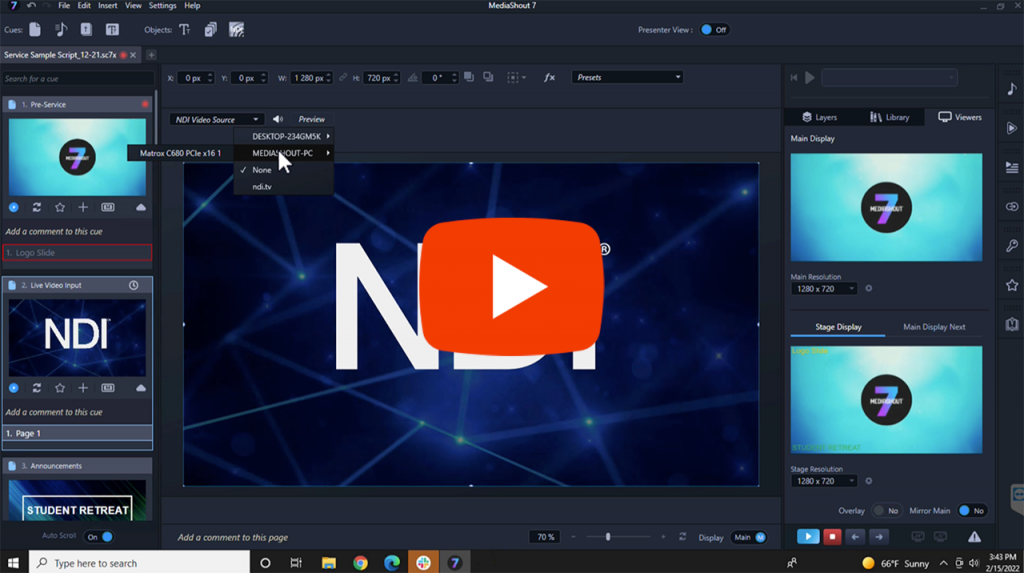Screen dimensions: 1024x573
Task: Open the book icon panel in right sidebar
Action: (1012, 325)
